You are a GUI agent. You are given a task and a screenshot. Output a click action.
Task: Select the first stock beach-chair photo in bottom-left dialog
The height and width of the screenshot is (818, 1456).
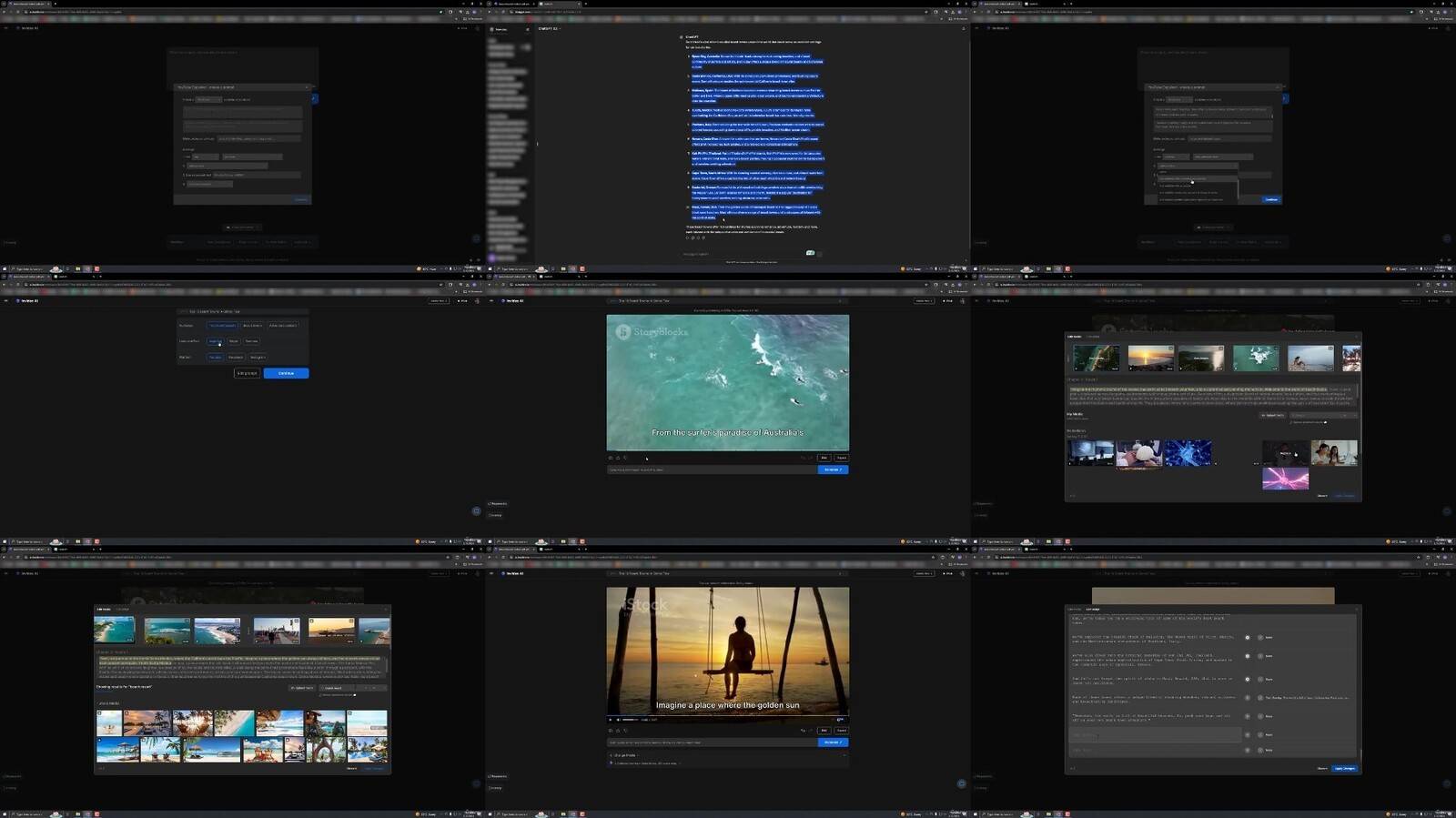tap(109, 722)
